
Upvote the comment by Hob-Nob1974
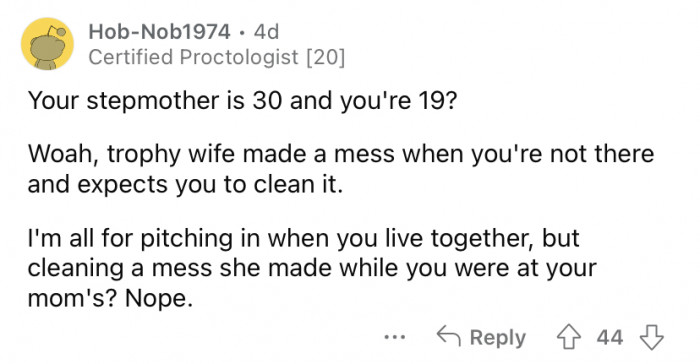tap(568, 338)
